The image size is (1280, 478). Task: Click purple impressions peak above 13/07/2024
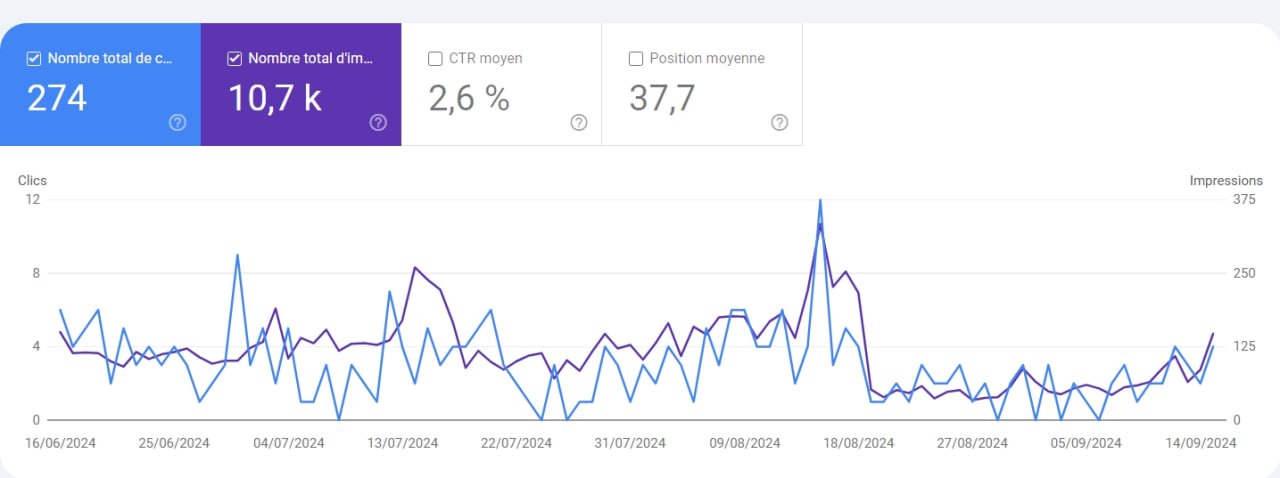(x=414, y=267)
